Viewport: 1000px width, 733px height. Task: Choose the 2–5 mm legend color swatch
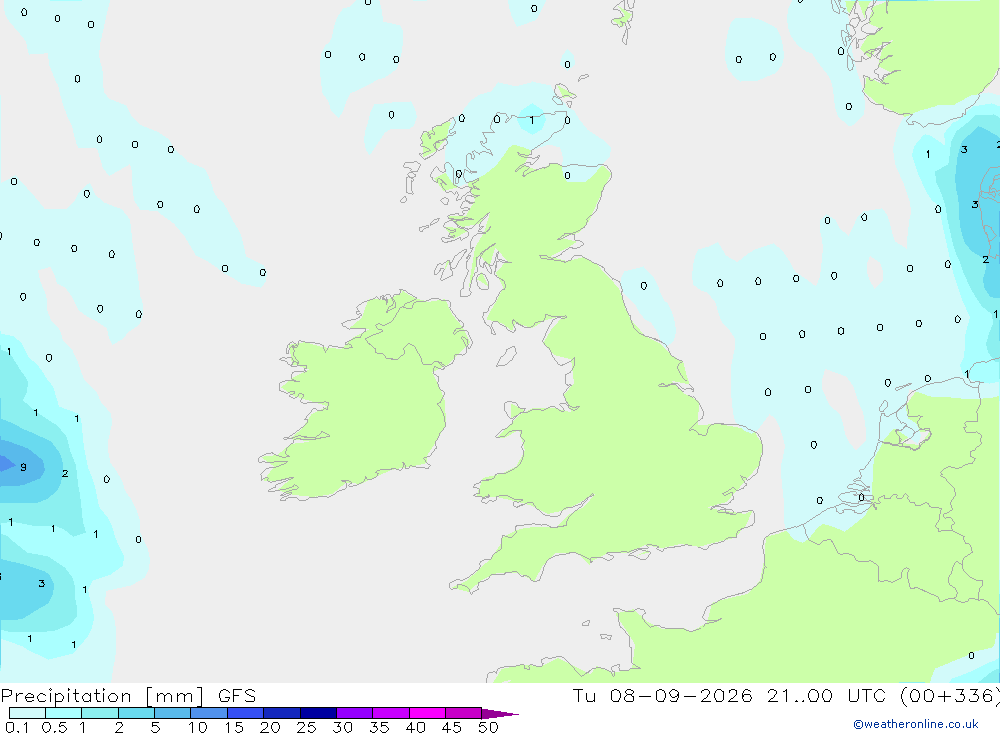tap(136, 713)
